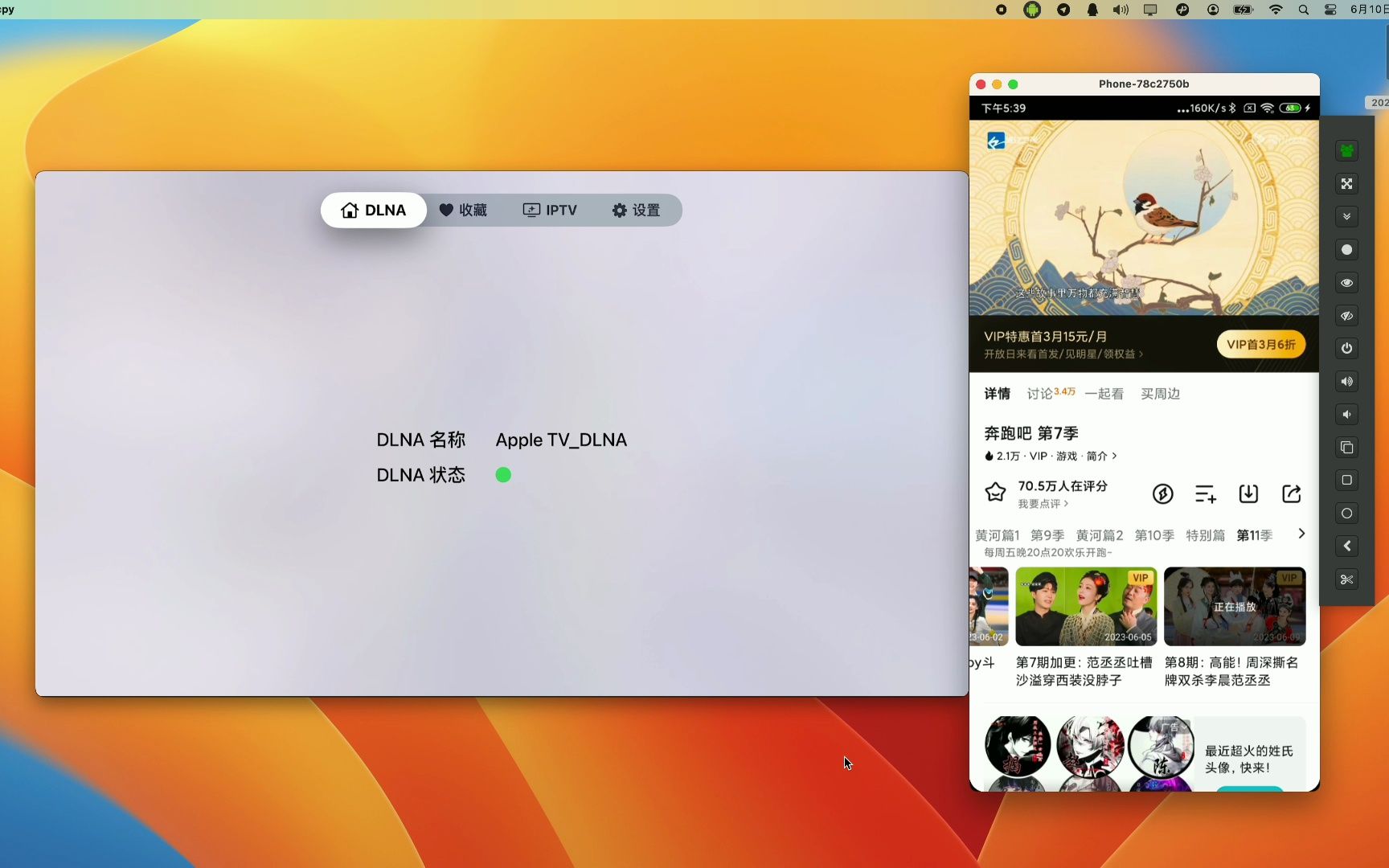Click the Apple TV_DLNA name text
The height and width of the screenshot is (868, 1389).
tap(561, 440)
